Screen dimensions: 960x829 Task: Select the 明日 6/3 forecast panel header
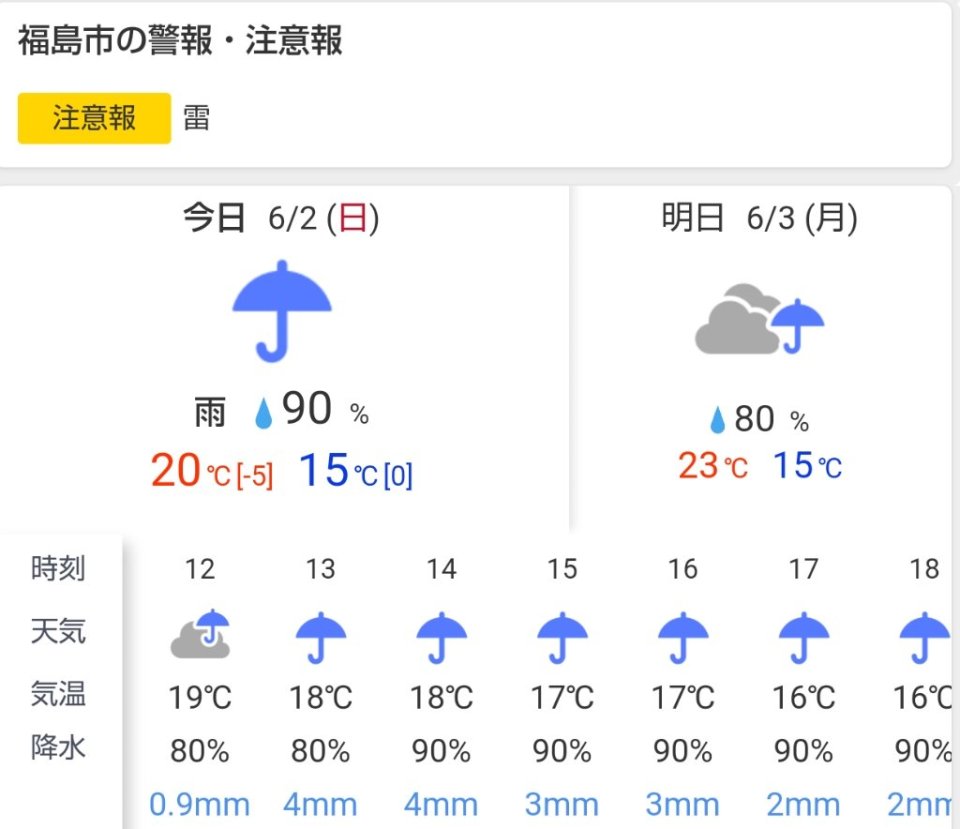click(759, 218)
